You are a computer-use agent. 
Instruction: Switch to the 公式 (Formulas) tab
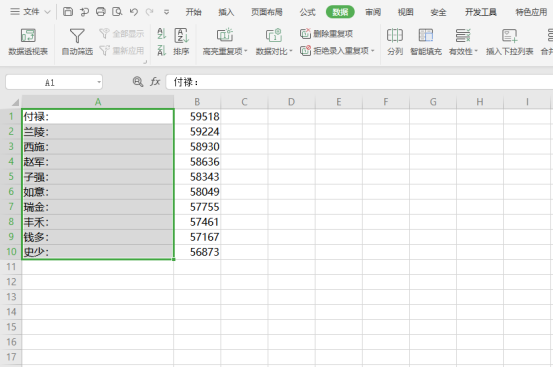click(x=307, y=12)
